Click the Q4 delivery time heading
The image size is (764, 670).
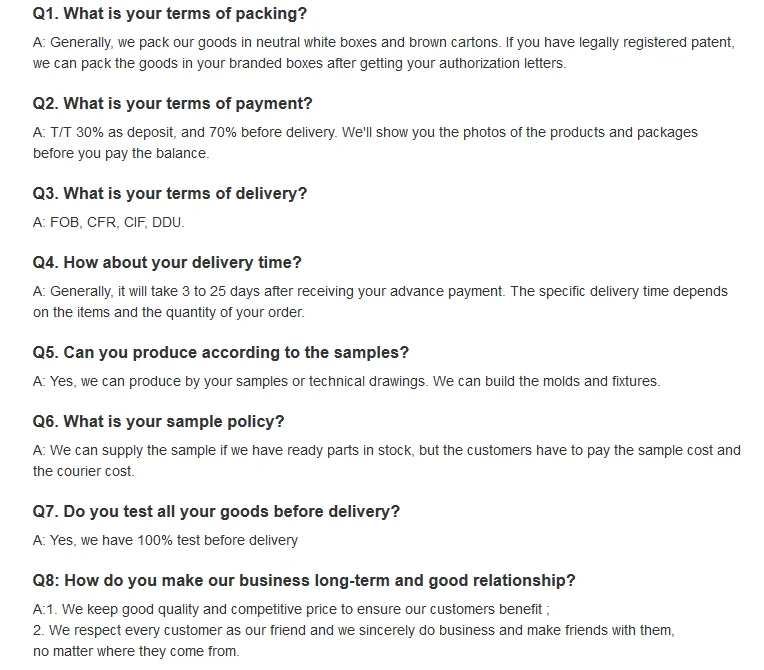click(x=167, y=263)
